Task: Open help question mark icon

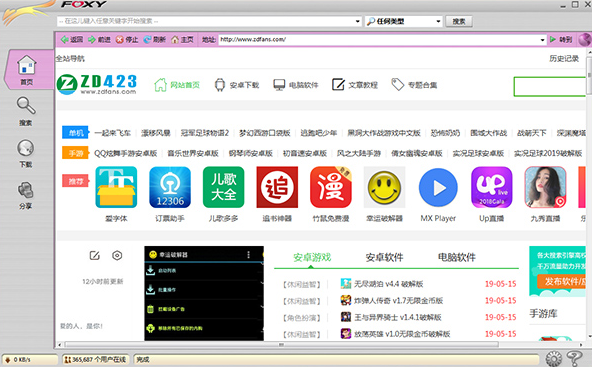Action: [x=575, y=359]
